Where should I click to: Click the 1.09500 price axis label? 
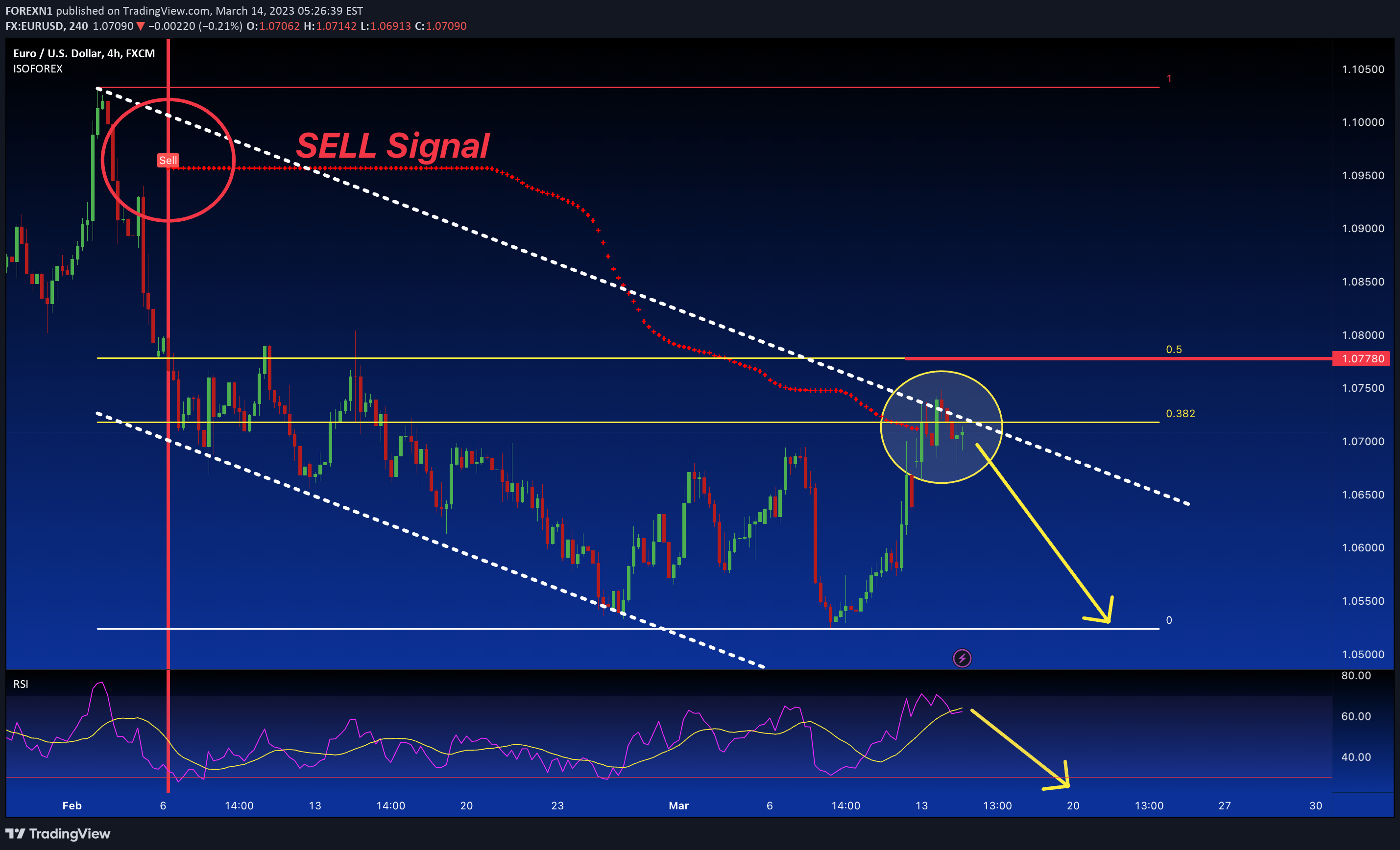tap(1363, 175)
